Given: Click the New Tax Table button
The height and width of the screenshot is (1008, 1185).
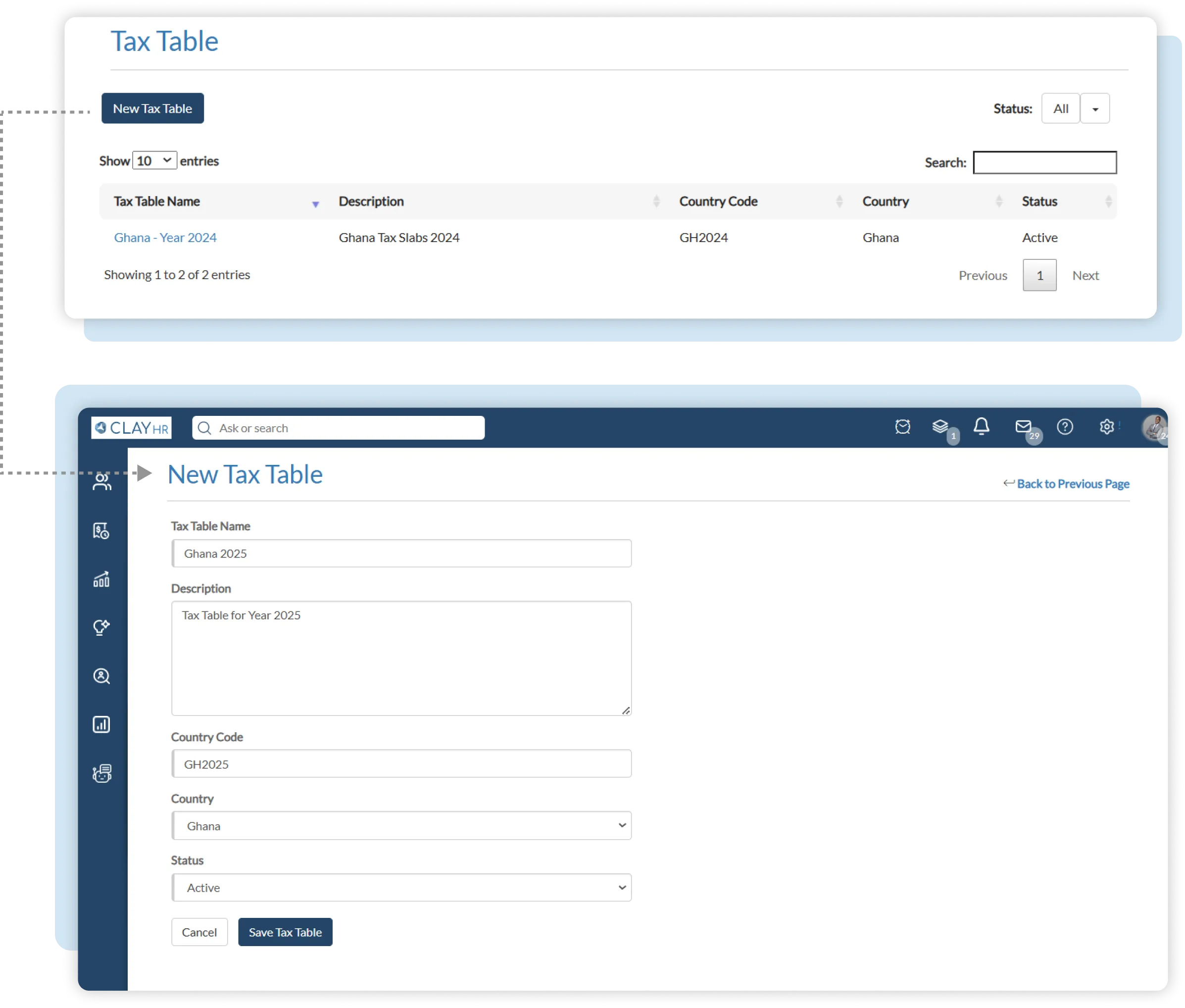Looking at the screenshot, I should pyautogui.click(x=152, y=108).
